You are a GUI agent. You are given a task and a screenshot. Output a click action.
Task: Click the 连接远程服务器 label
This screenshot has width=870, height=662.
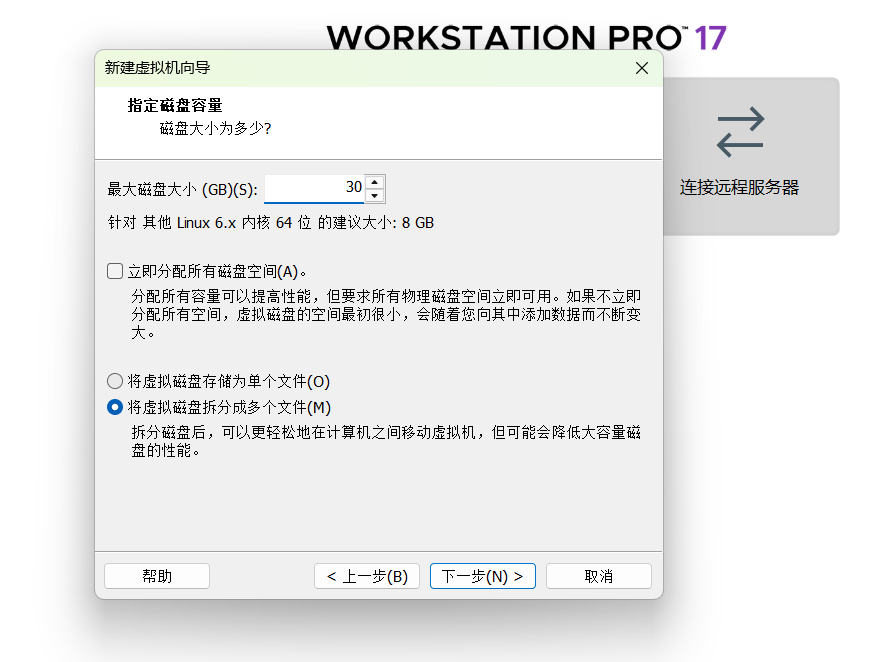pos(740,188)
